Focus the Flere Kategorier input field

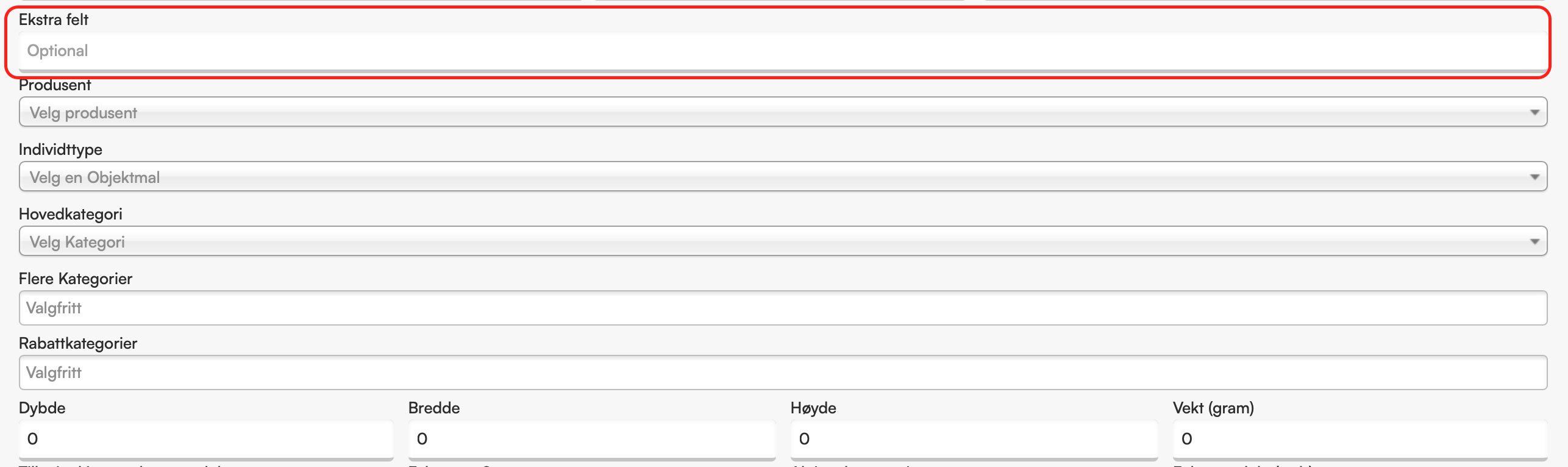pyautogui.click(x=783, y=308)
